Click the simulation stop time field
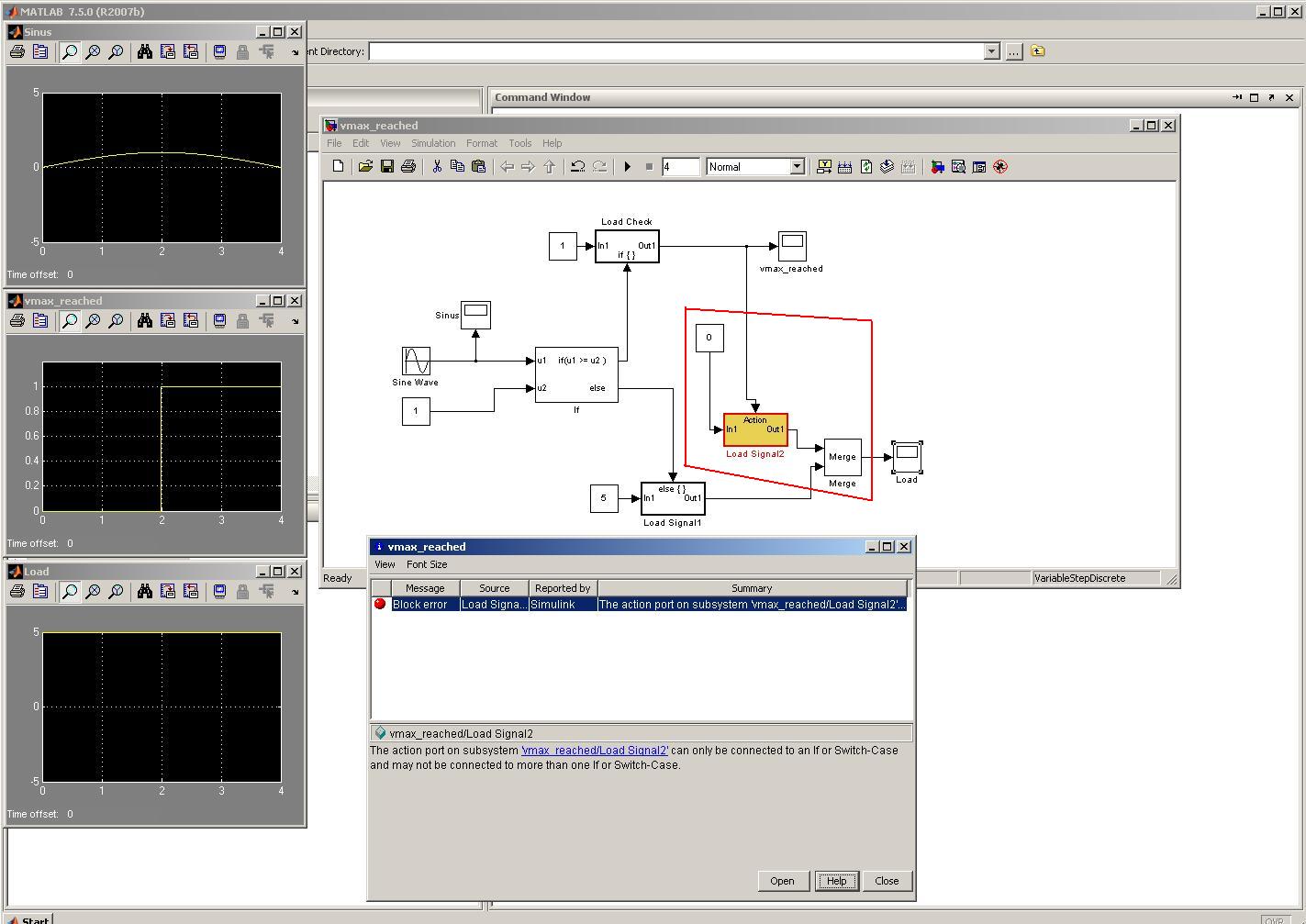 coord(680,167)
